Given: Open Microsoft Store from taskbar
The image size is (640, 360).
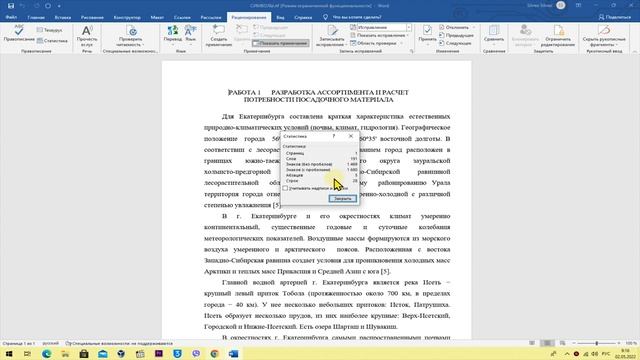Looking at the screenshot, I should 84,353.
